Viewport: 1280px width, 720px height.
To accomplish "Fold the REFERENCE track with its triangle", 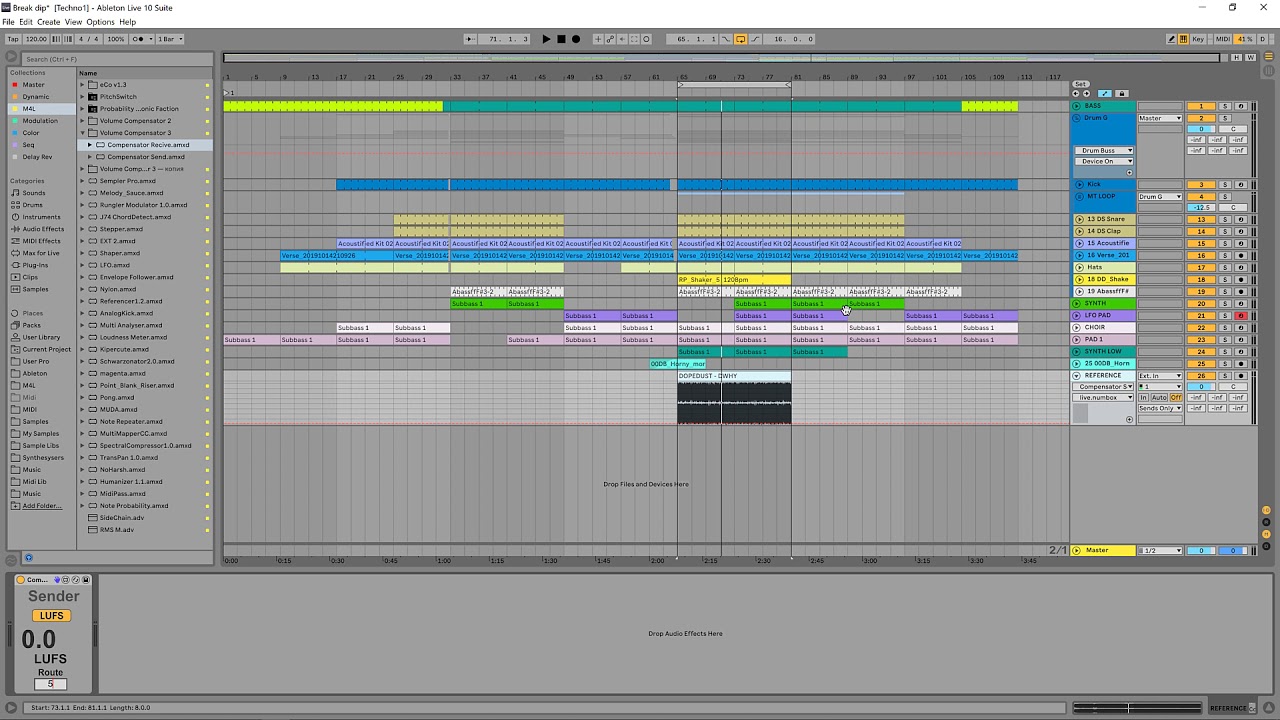I will [1077, 376].
